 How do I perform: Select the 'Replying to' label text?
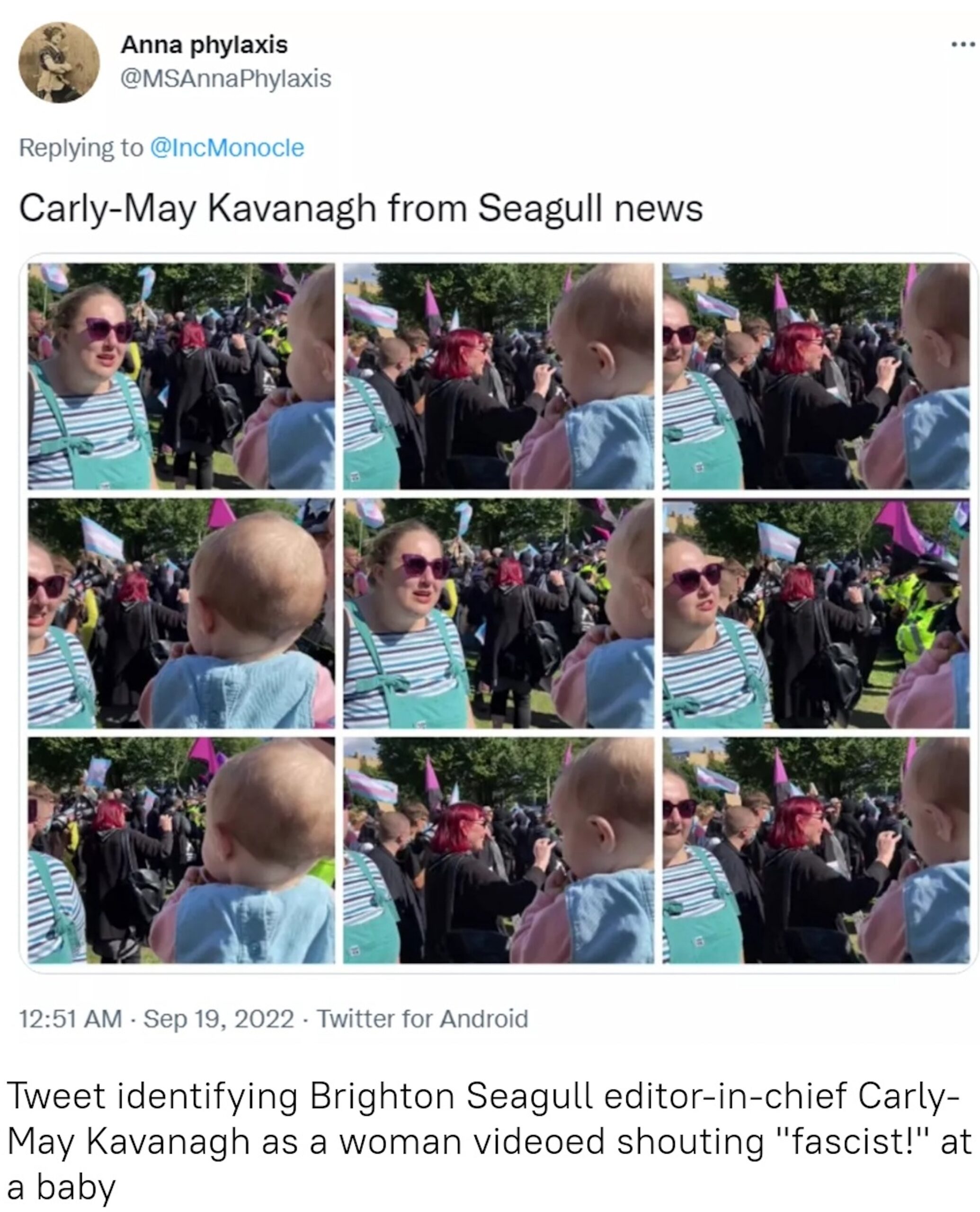pos(81,148)
